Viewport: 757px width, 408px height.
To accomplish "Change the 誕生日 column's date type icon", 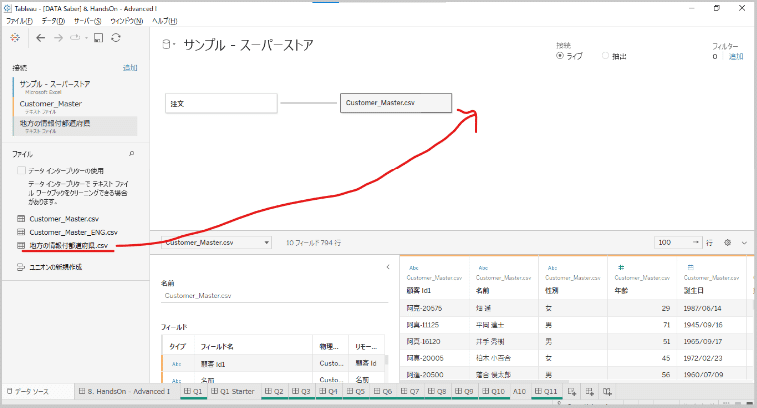I will pos(690,267).
